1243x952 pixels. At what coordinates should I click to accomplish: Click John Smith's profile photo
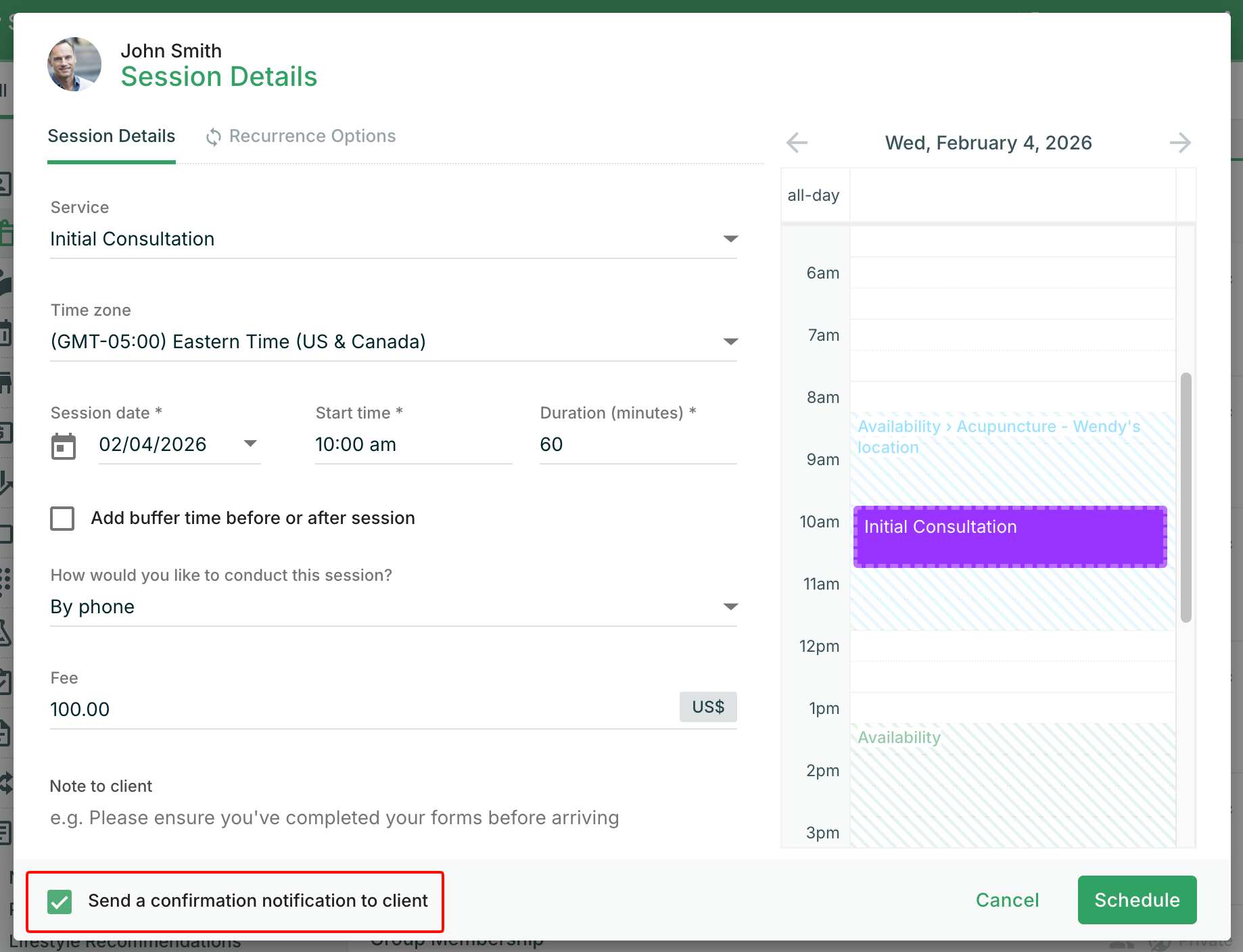(x=74, y=64)
